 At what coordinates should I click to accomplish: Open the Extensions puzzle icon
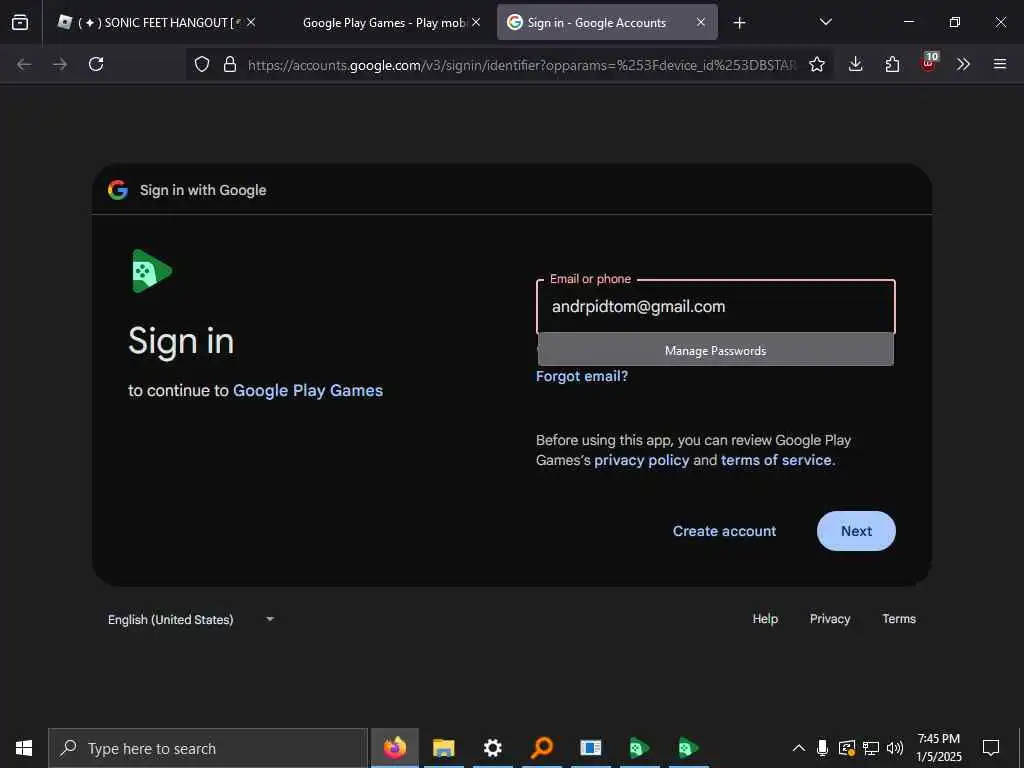coord(892,64)
